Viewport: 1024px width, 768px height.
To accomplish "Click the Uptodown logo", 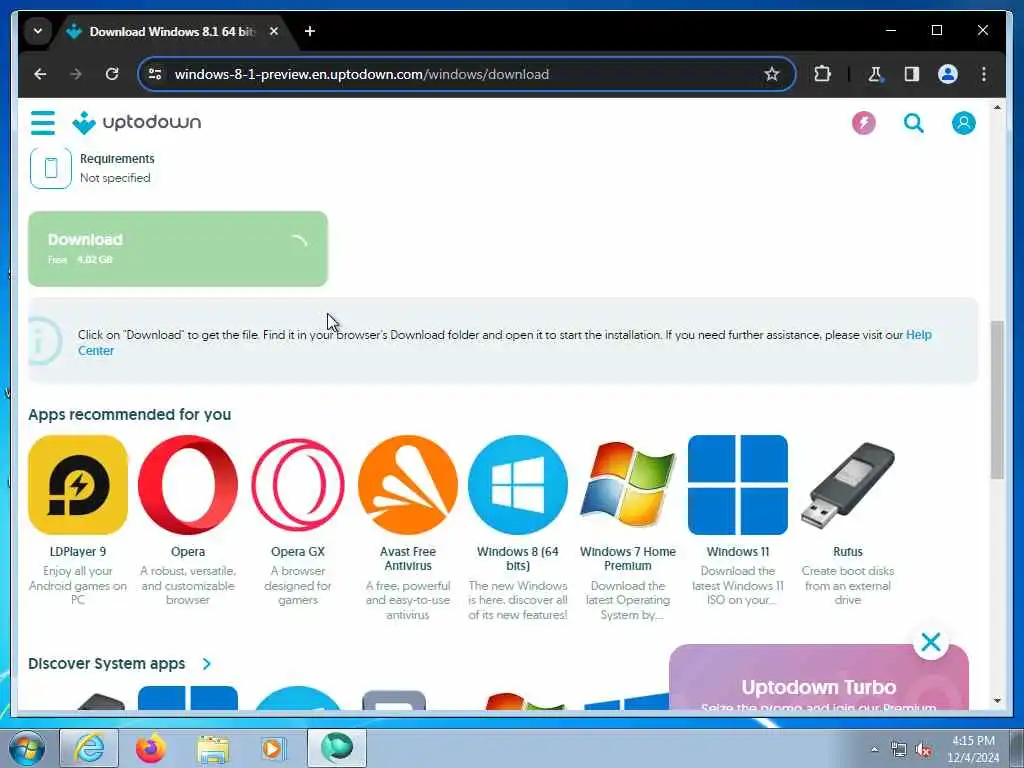I will click(136, 123).
